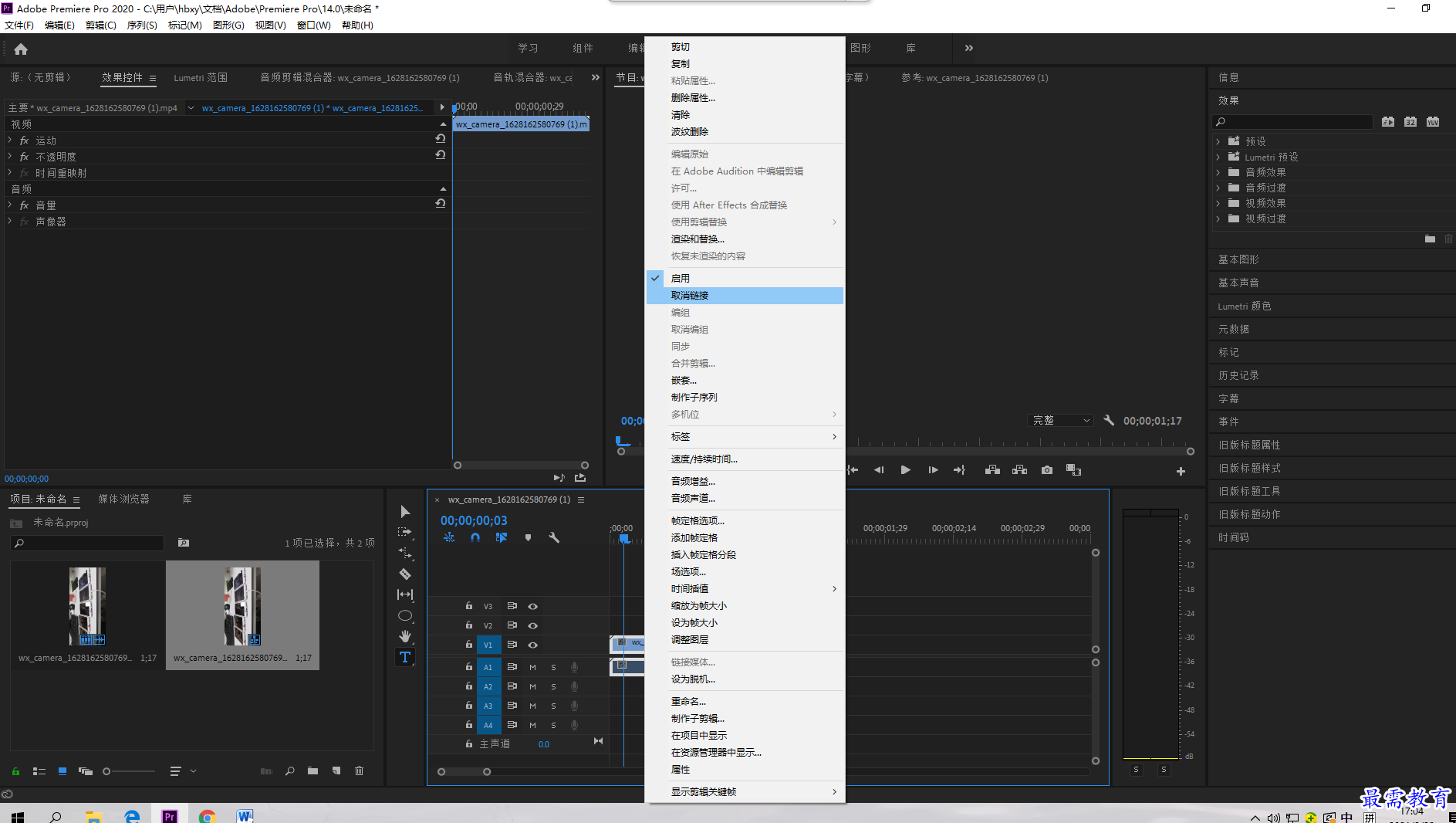
Task: Delete selected item in project panel
Action: click(x=359, y=771)
